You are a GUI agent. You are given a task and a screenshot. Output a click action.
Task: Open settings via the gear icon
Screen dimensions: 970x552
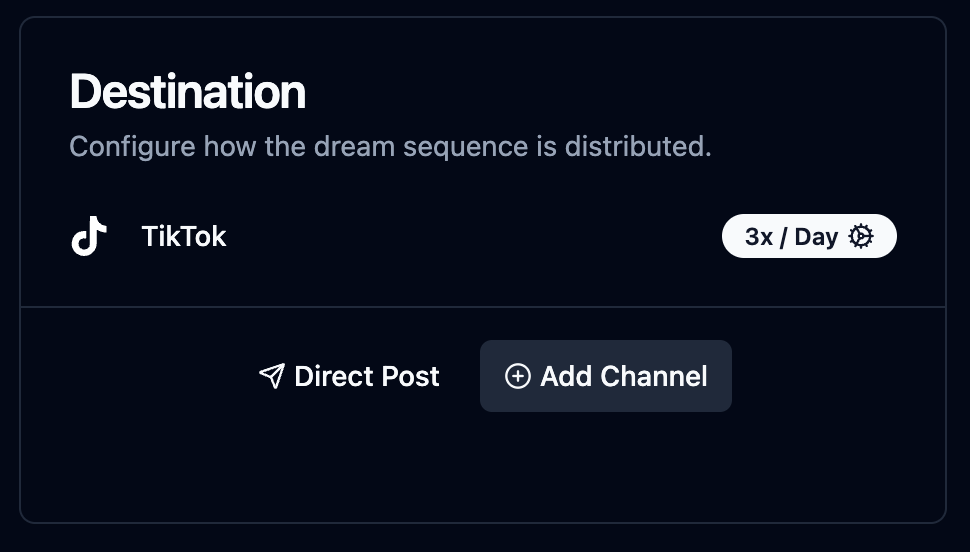(861, 236)
